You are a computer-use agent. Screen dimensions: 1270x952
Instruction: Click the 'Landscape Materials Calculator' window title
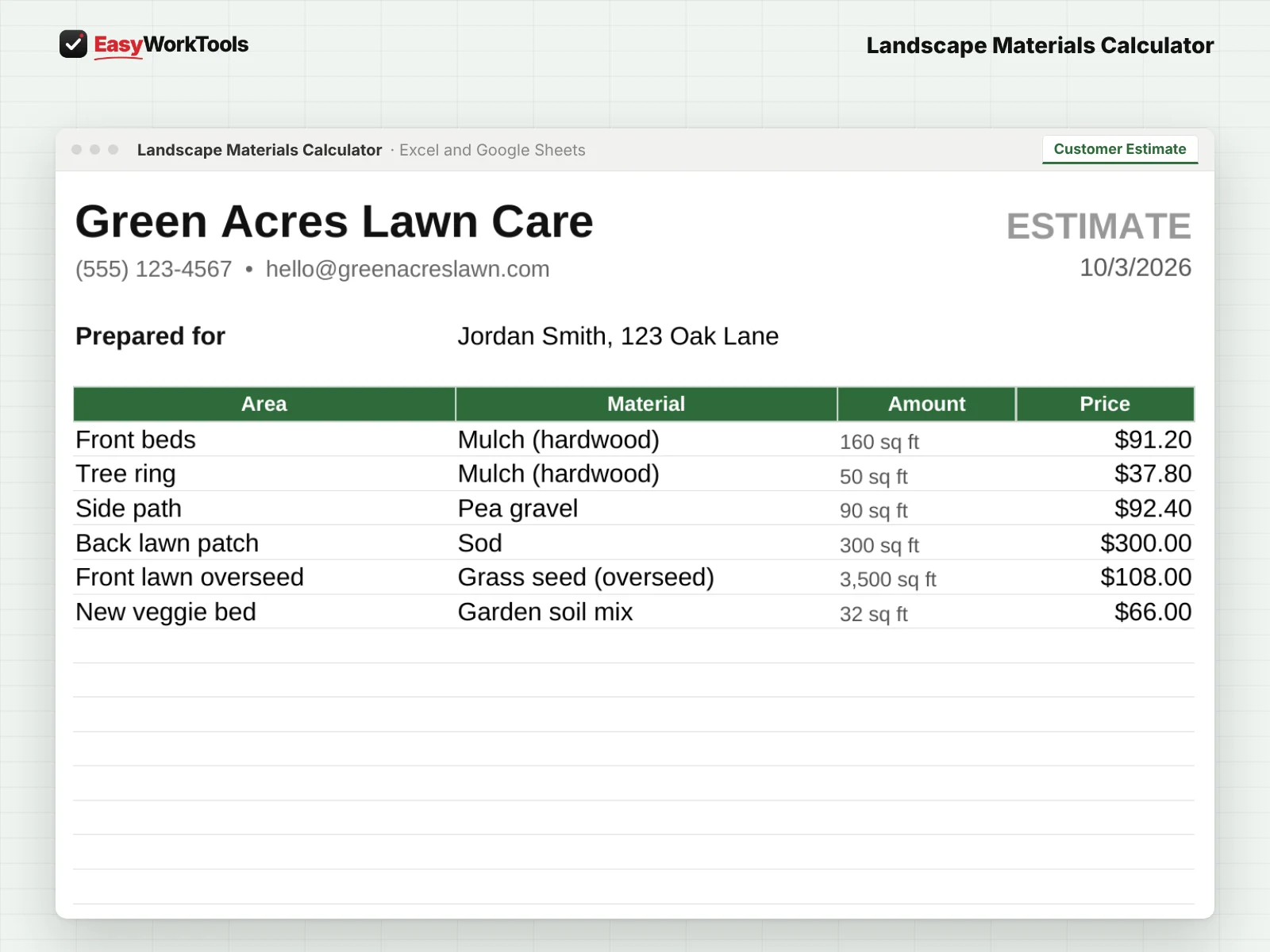pos(260,150)
